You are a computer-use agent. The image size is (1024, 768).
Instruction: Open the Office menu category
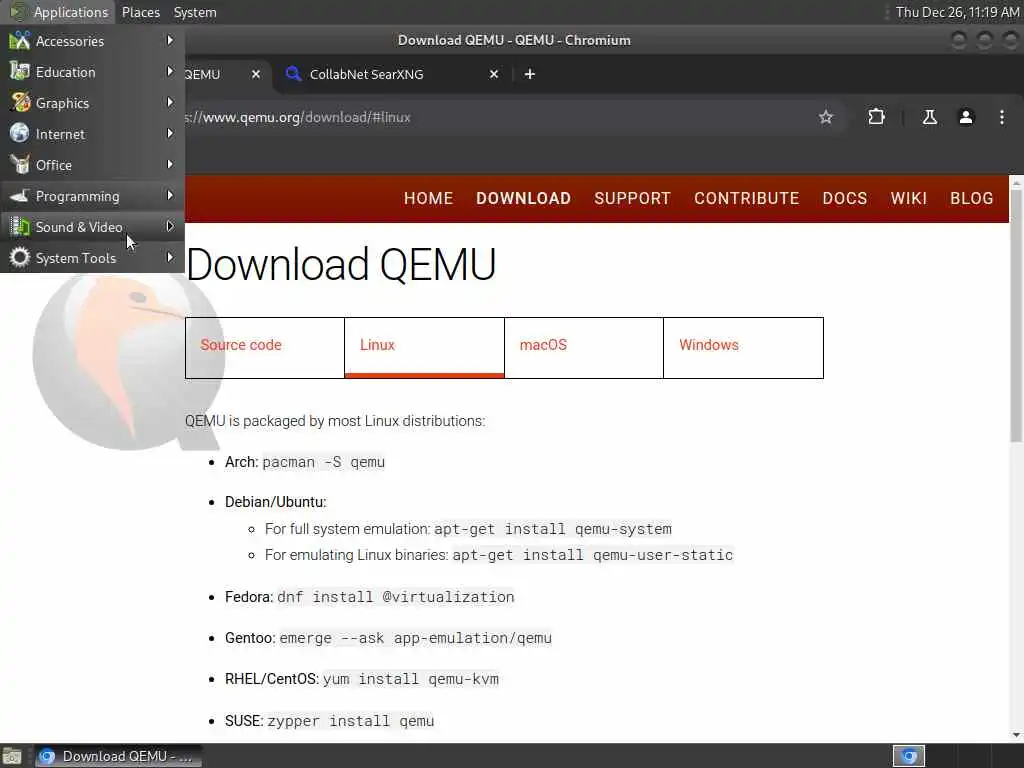[92, 165]
